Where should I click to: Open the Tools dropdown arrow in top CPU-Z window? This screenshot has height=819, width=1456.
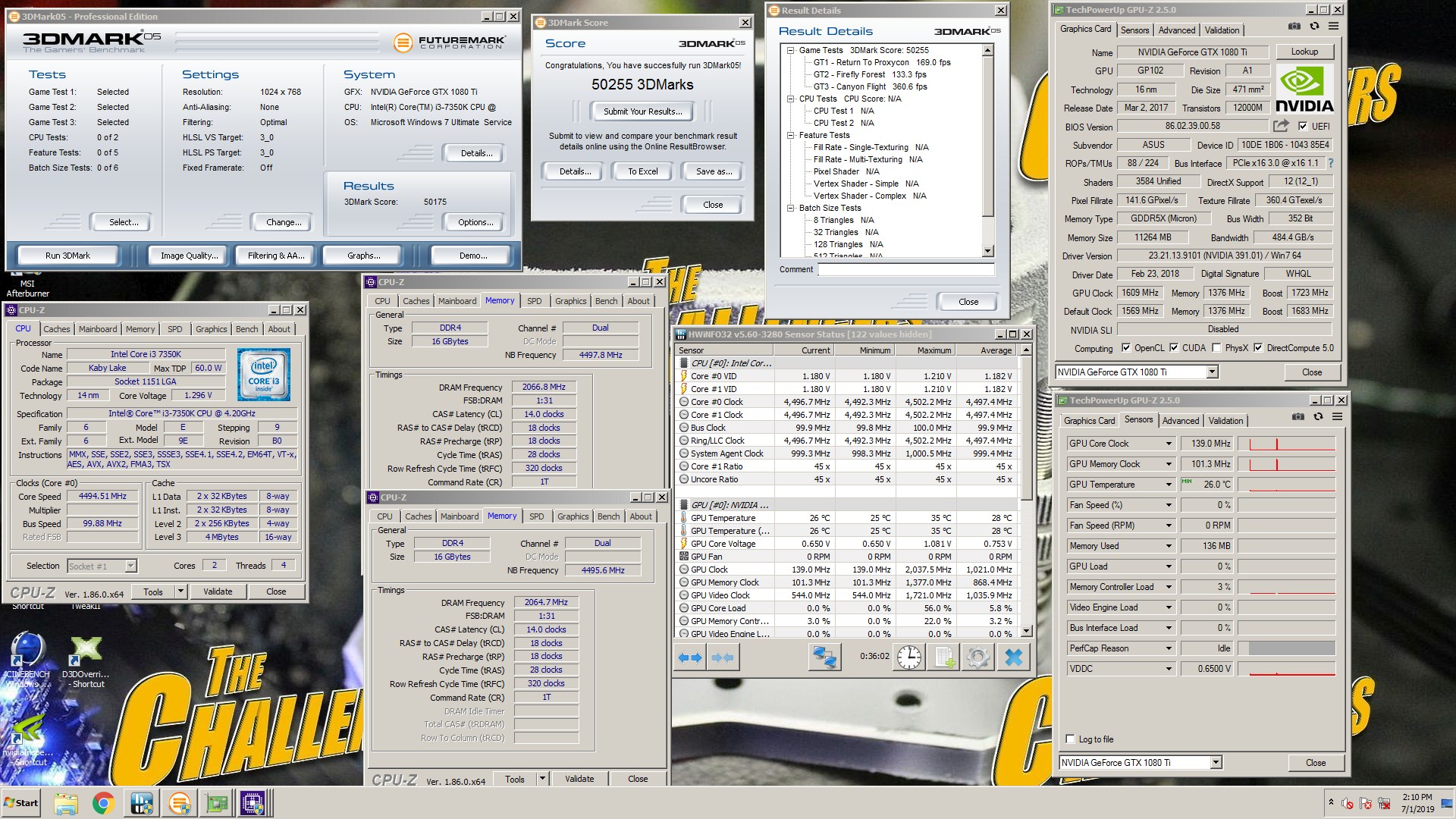[x=180, y=591]
